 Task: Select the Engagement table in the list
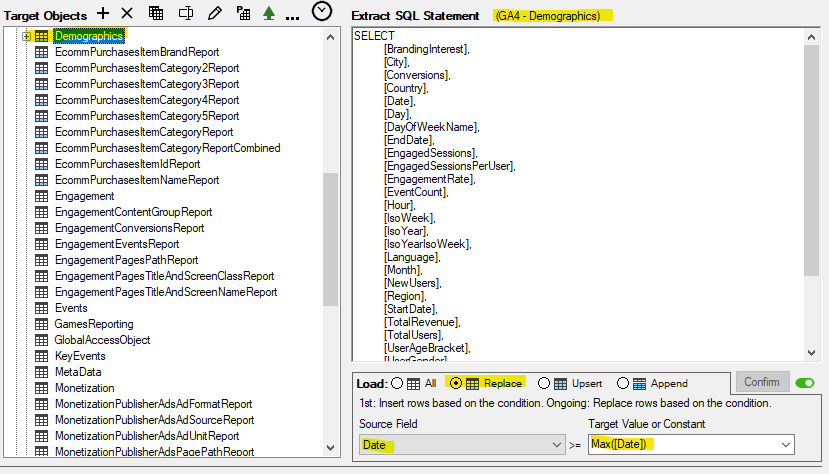(x=84, y=196)
